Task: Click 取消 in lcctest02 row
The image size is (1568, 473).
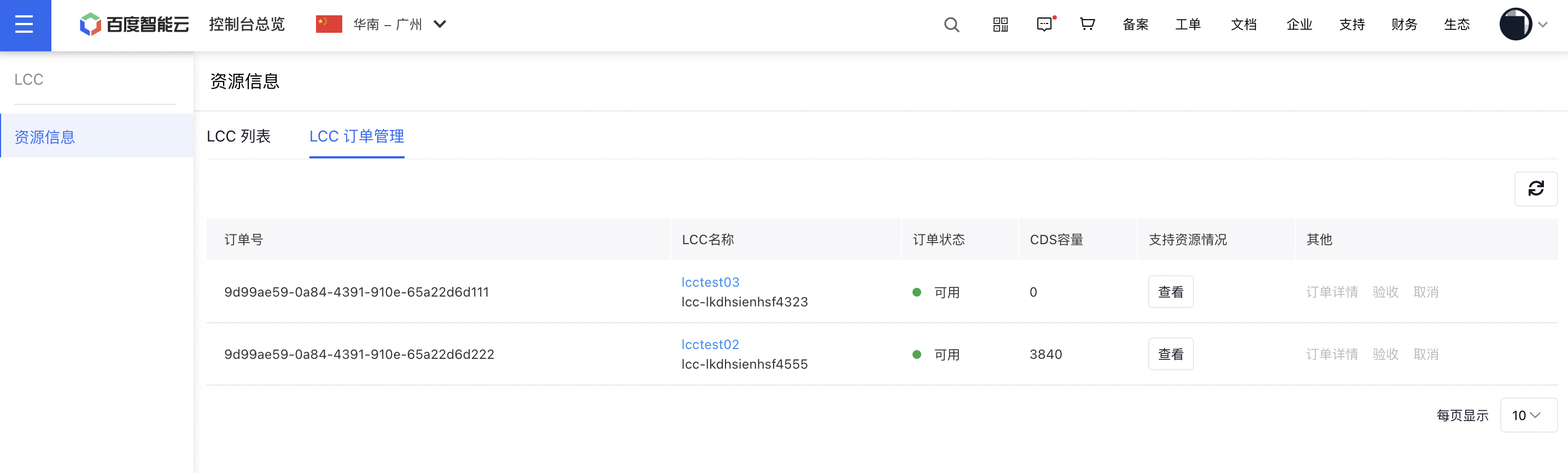Action: (1425, 354)
